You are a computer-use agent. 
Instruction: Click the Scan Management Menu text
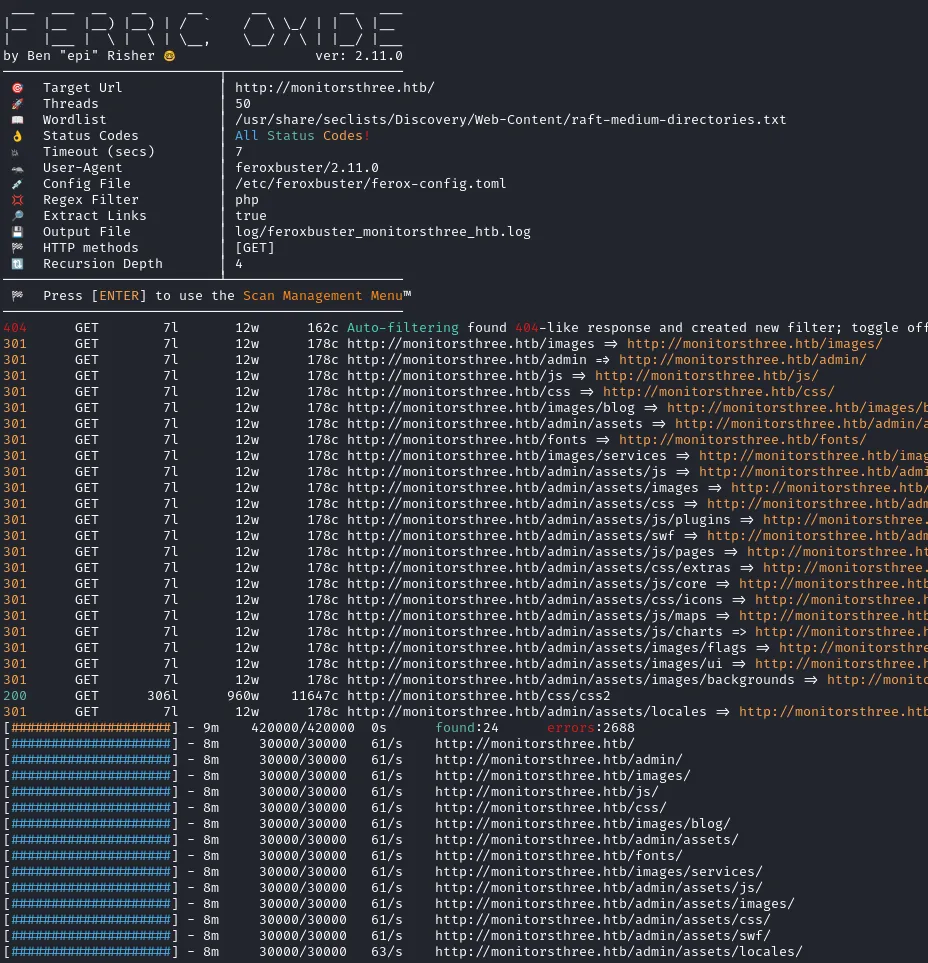(323, 296)
